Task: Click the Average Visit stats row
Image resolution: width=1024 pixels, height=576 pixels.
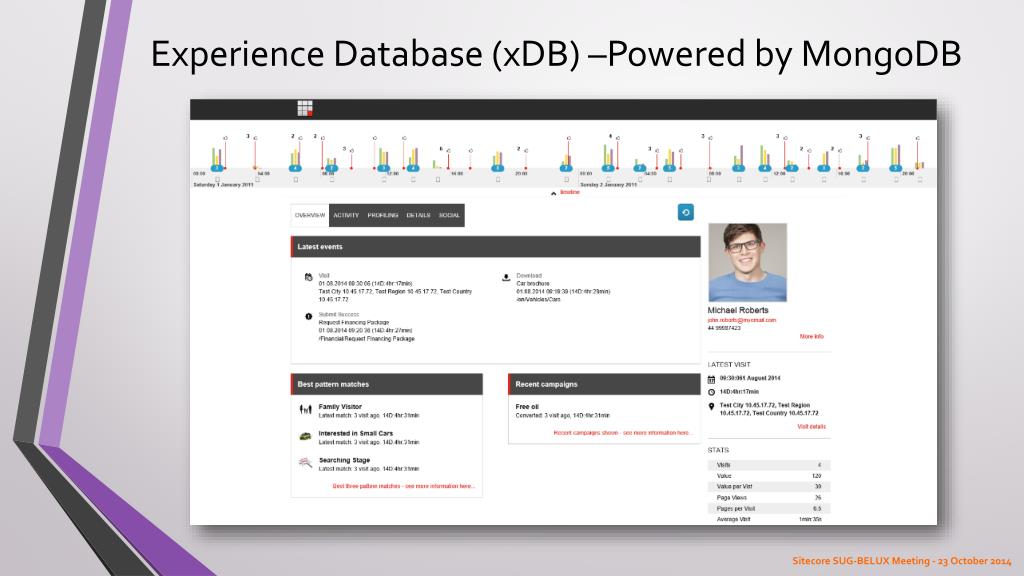Action: point(769,519)
